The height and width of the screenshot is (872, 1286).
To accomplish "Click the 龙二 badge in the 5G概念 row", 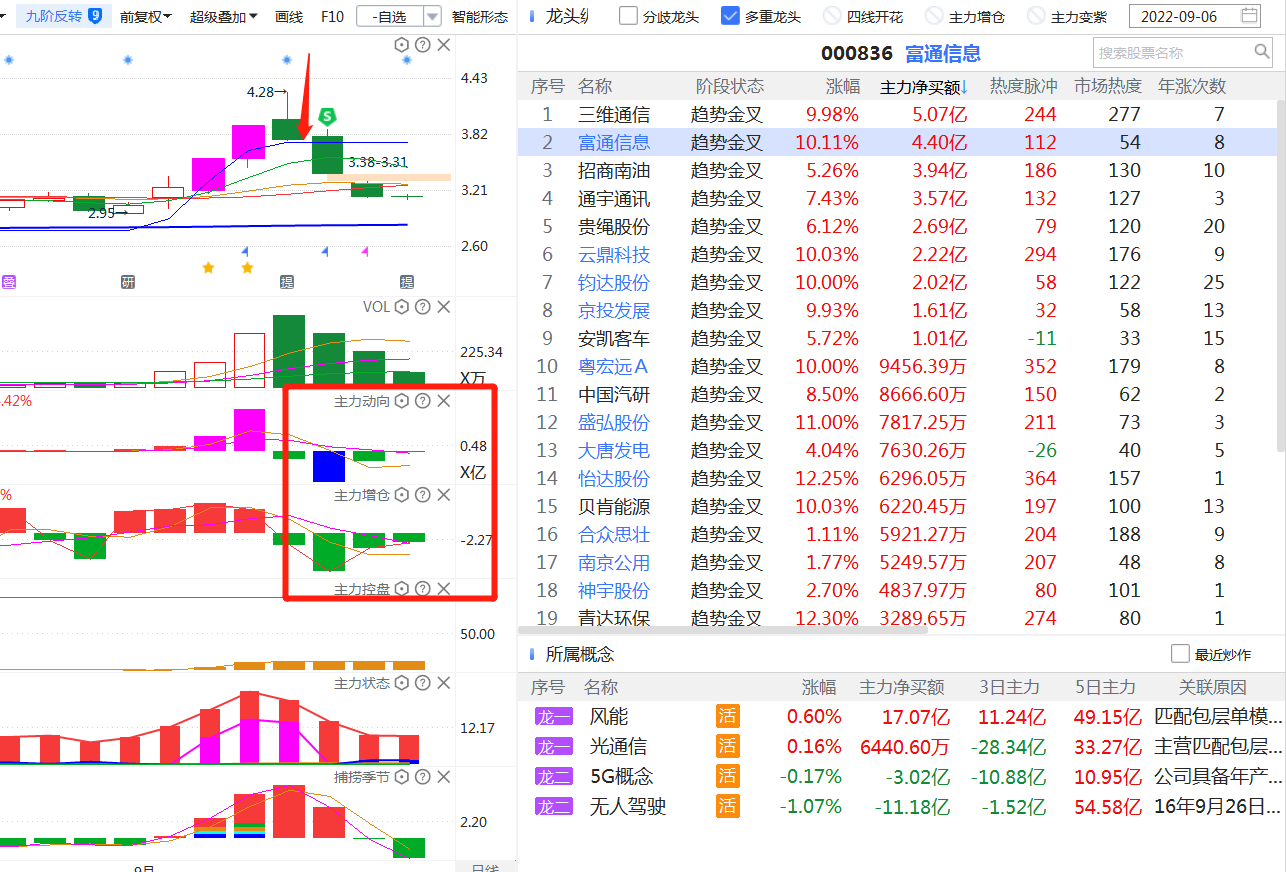I will tap(553, 776).
